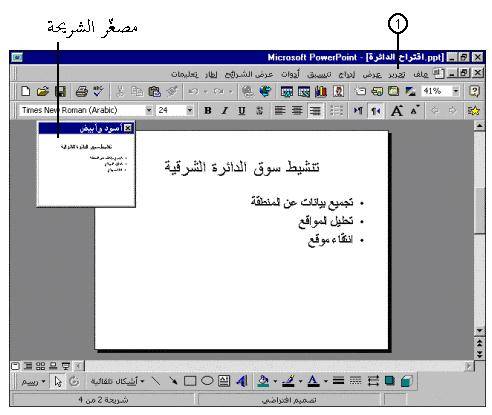Open the ملف (File) menu
Image resolution: width=492 pixels, height=415 pixels.
(x=420, y=74)
